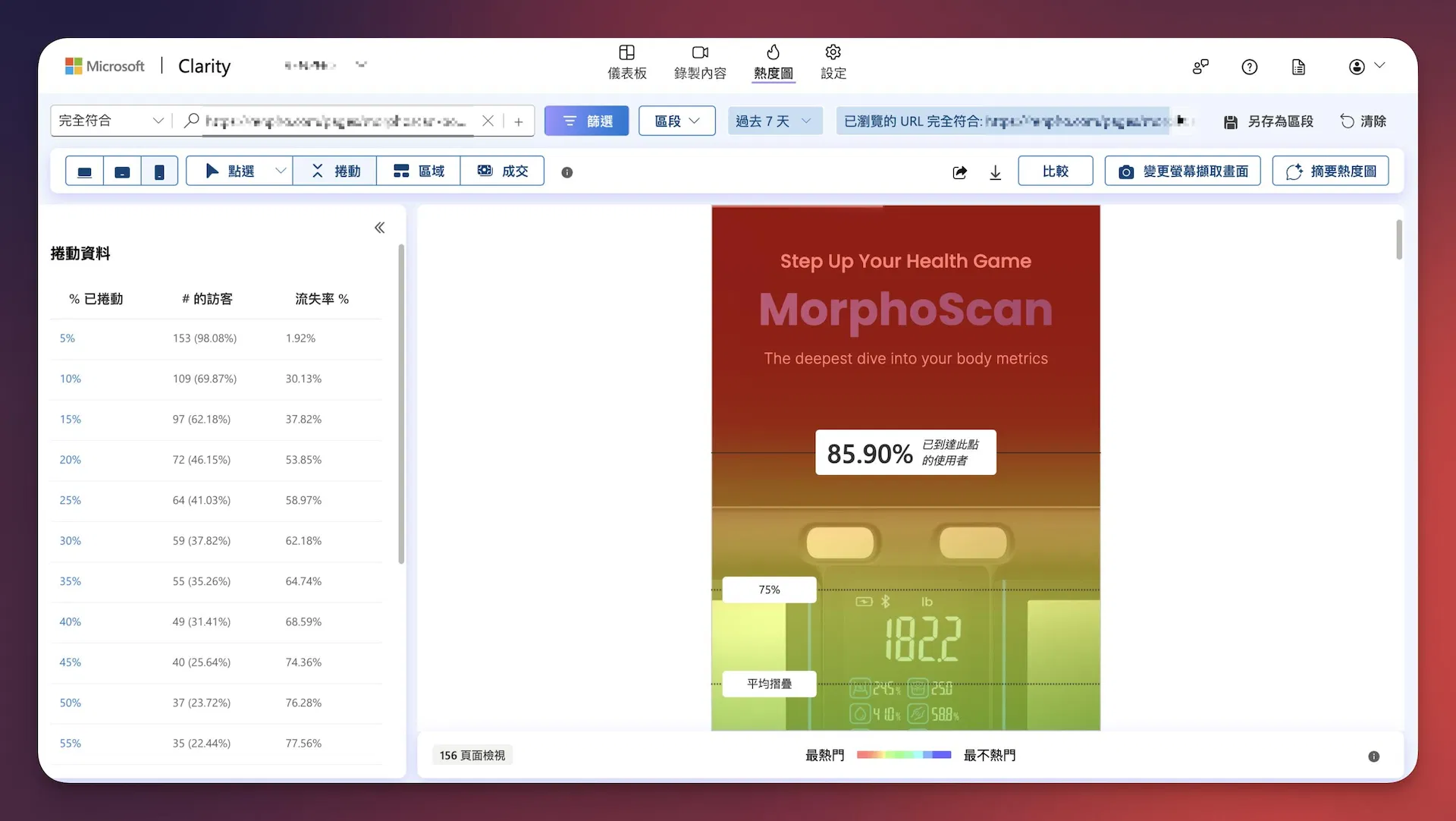Viewport: 1456px width, 821px height.
Task: Expand the 區段 segments dropdown
Action: (x=676, y=121)
